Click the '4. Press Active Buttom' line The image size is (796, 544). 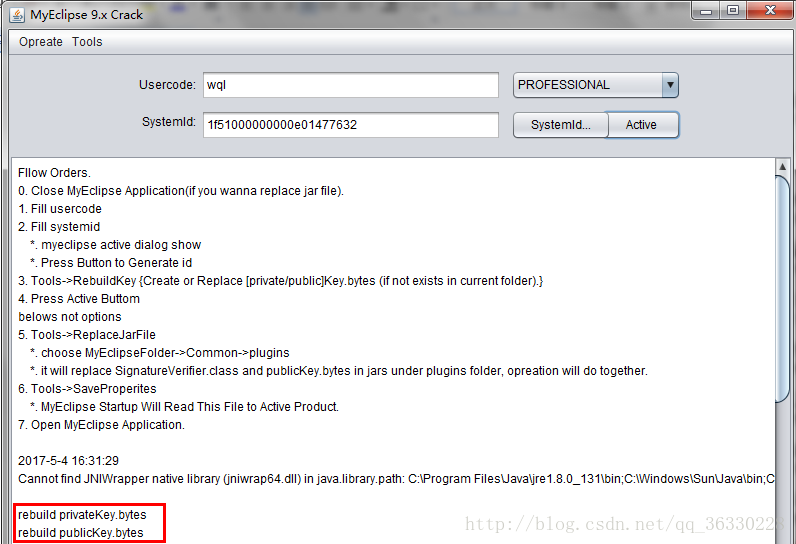pos(79,299)
